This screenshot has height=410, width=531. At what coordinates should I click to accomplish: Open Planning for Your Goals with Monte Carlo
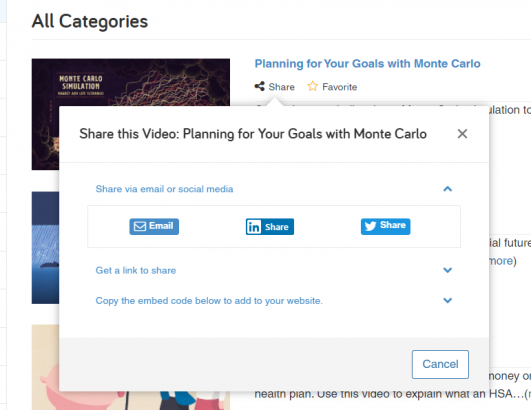point(367,64)
